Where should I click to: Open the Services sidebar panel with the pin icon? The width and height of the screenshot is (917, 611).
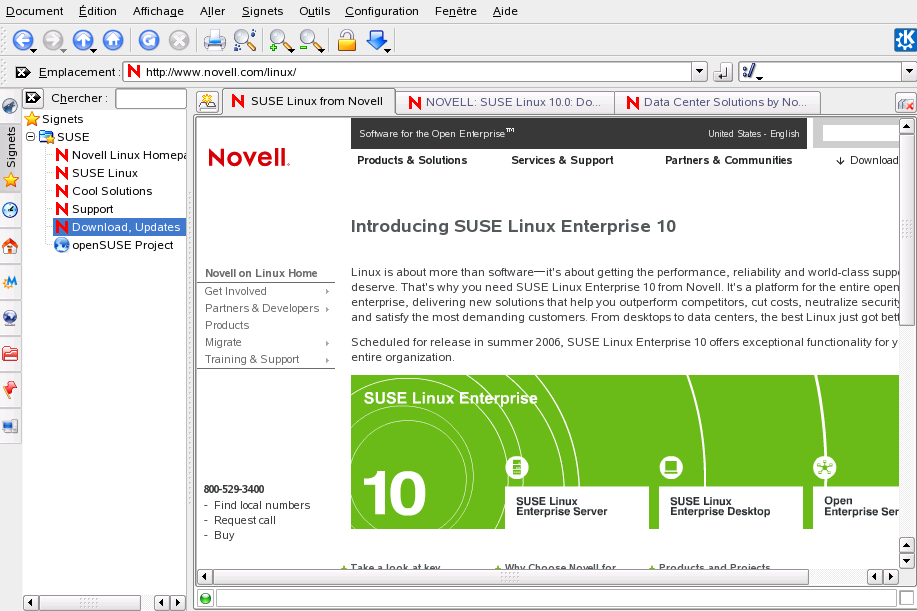pos(10,389)
